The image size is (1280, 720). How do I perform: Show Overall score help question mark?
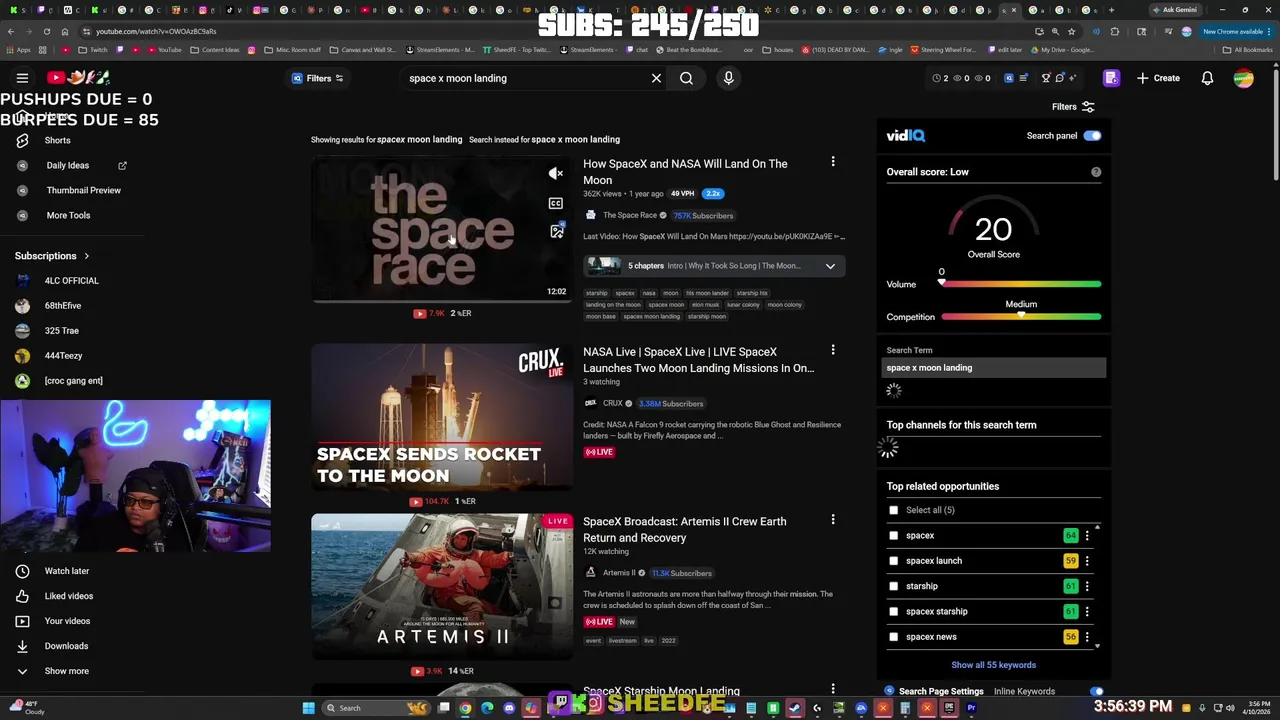point(1096,172)
